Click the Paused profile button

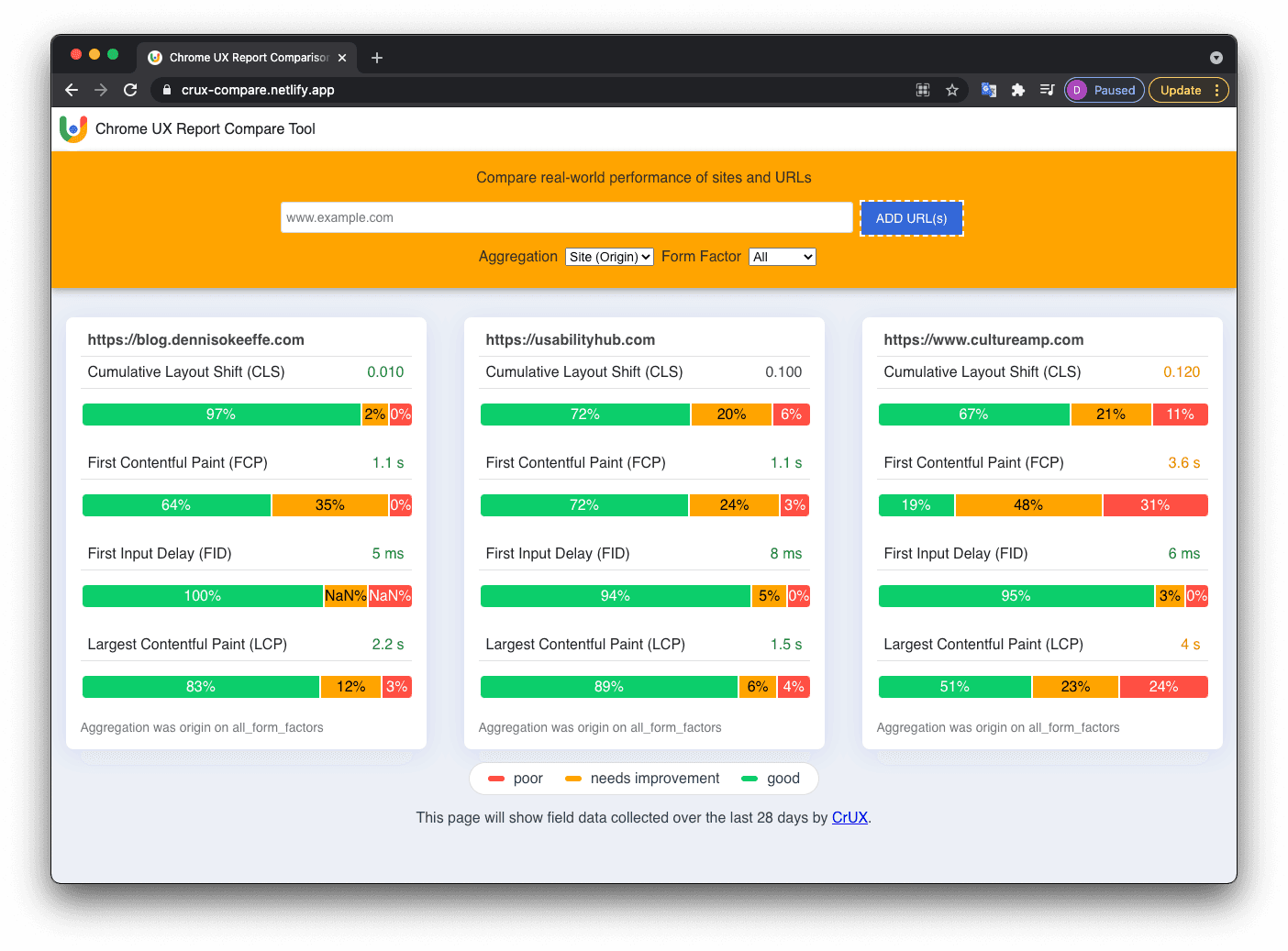click(1104, 90)
